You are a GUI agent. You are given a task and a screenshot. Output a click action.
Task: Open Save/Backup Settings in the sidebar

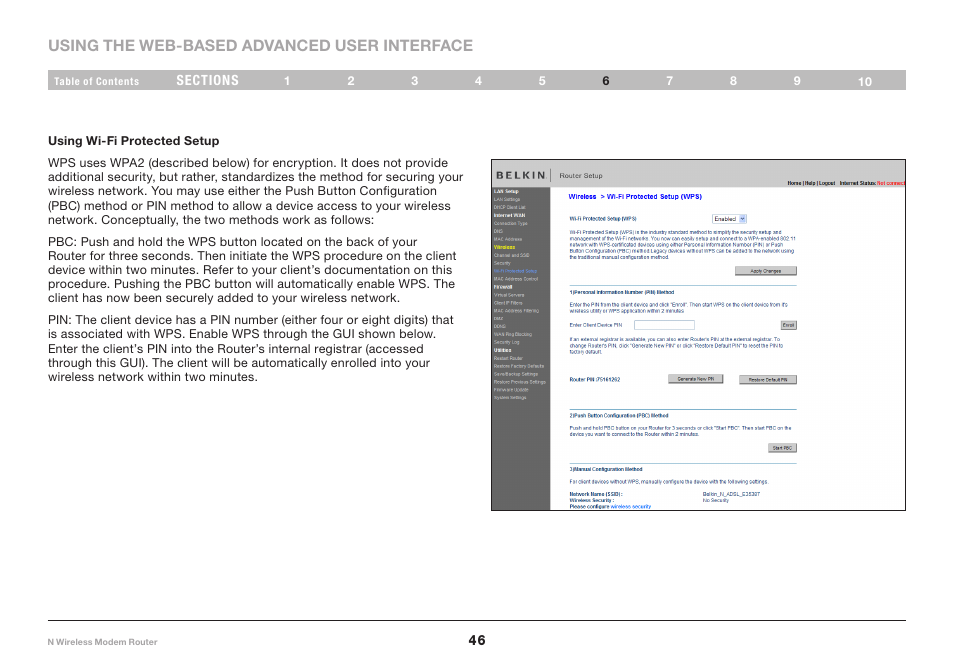coord(516,374)
